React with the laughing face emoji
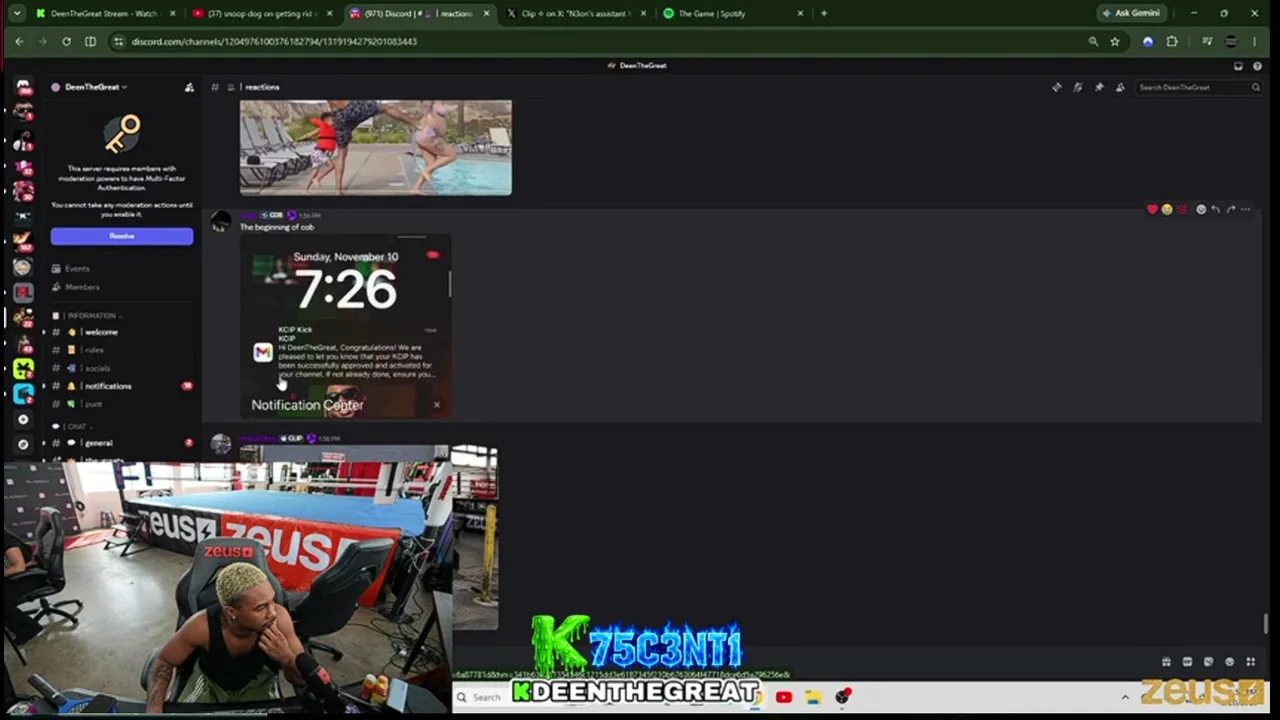The height and width of the screenshot is (720, 1280). pos(1166,209)
